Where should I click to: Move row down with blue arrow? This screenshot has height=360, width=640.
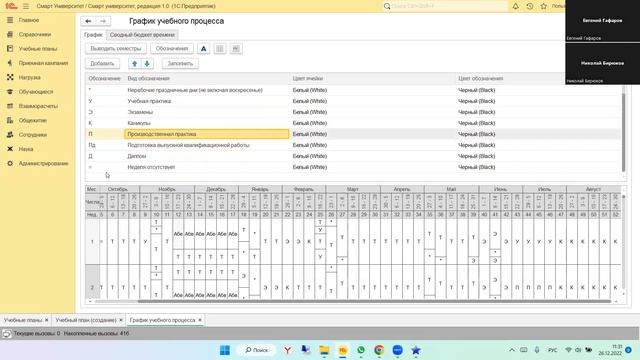click(147, 63)
